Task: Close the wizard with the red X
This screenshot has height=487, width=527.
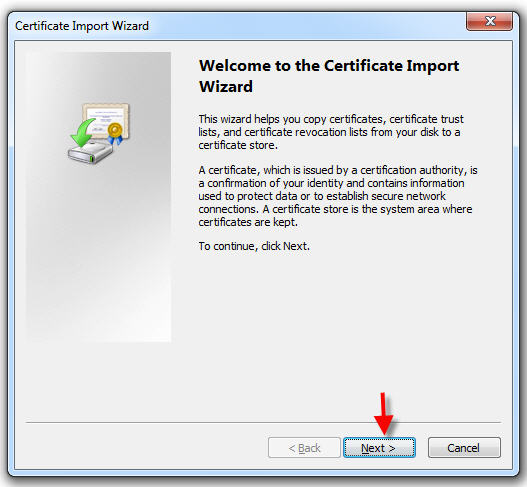Action: (490, 22)
